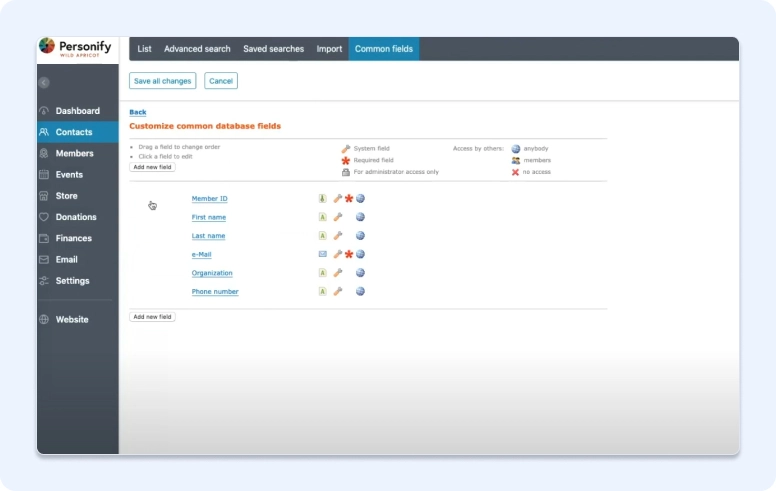776x491 pixels.
Task: Click the Donations heart icon
Action: pos(44,217)
